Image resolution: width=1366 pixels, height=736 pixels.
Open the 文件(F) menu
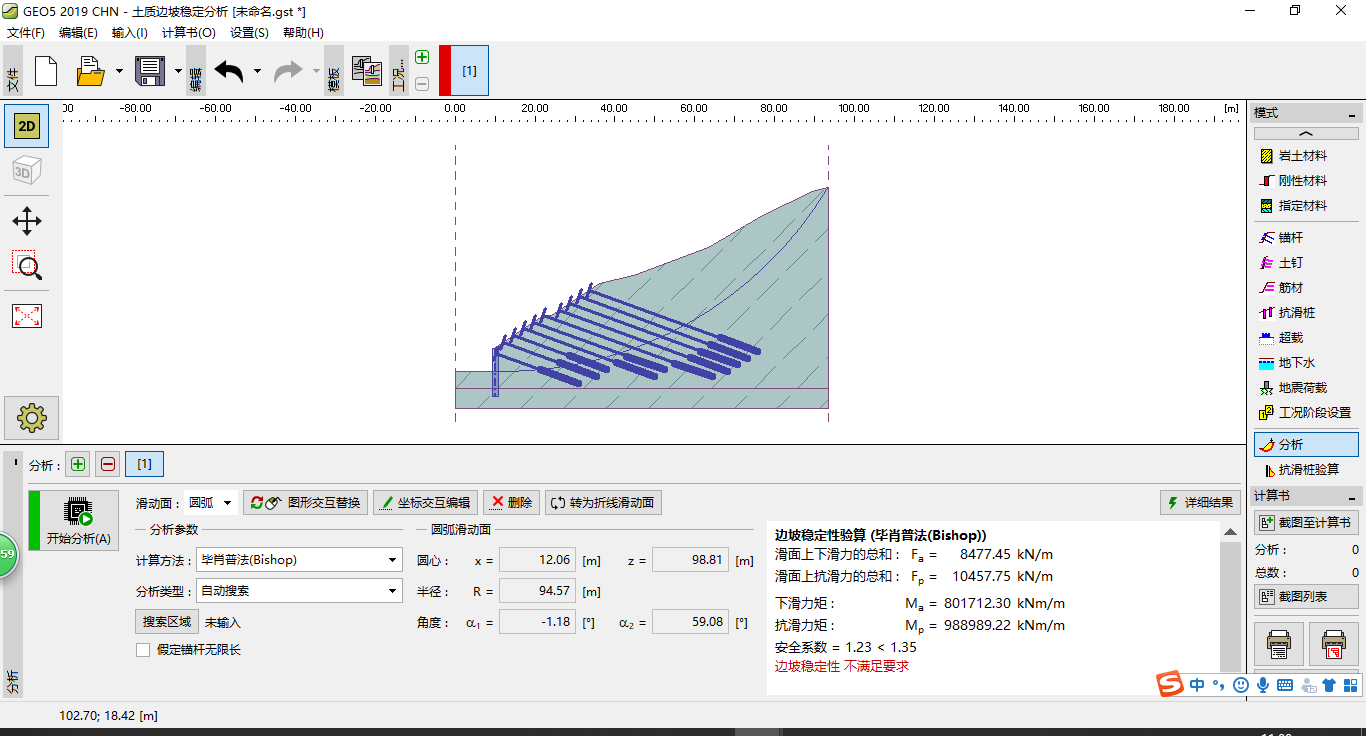tap(26, 33)
